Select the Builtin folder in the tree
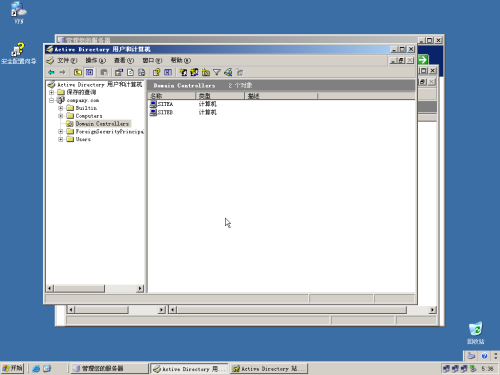This screenshot has height=375, width=500. coord(86,108)
